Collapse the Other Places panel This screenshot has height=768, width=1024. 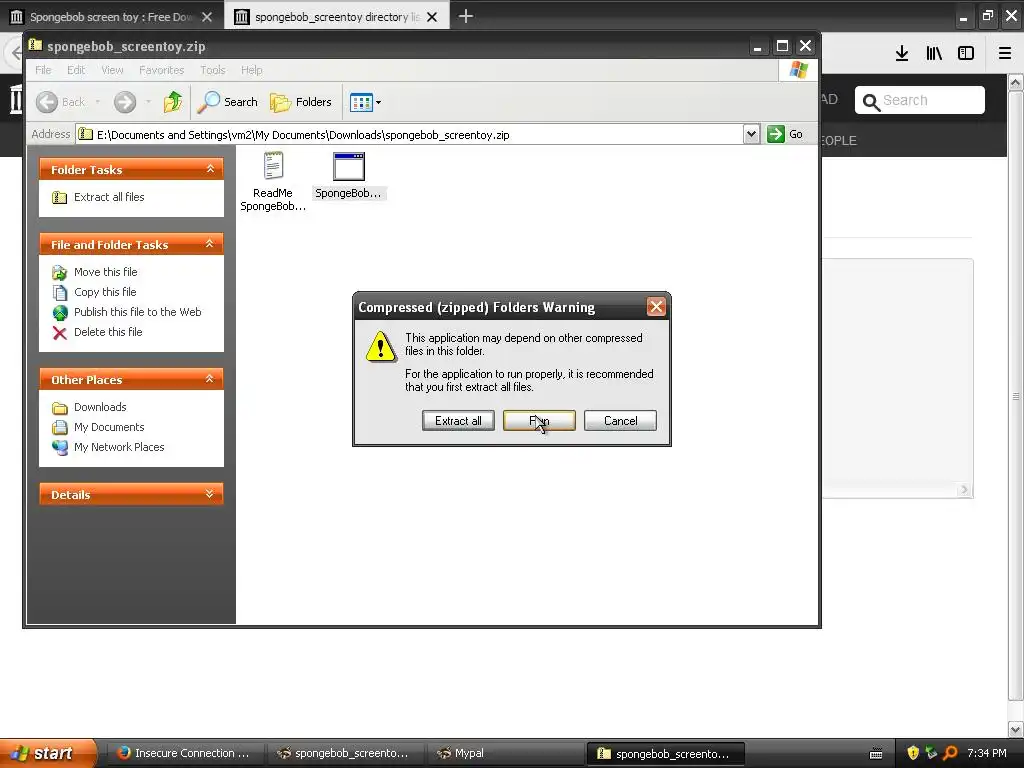point(210,379)
